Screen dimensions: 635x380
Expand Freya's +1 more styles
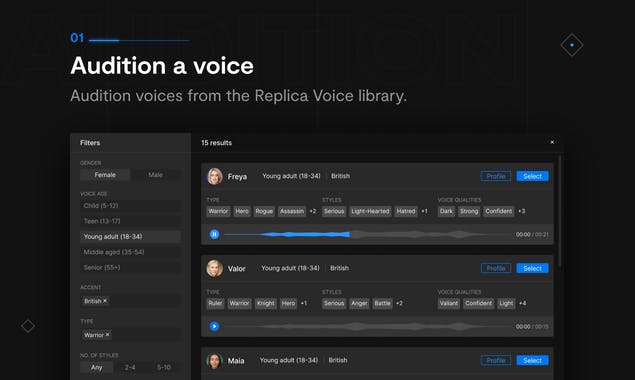424,211
